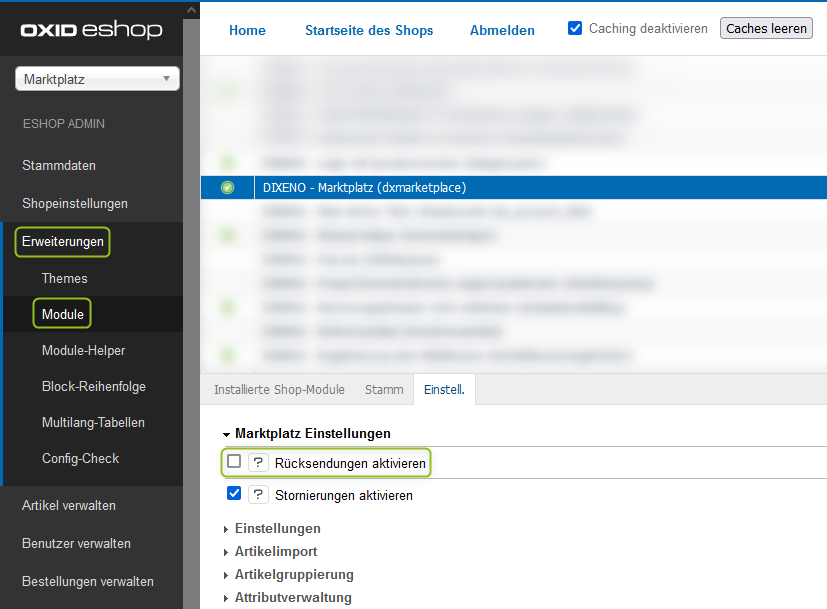This screenshot has height=609, width=827.
Task: Open Module-Helper in the sidebar
Action: coord(83,350)
